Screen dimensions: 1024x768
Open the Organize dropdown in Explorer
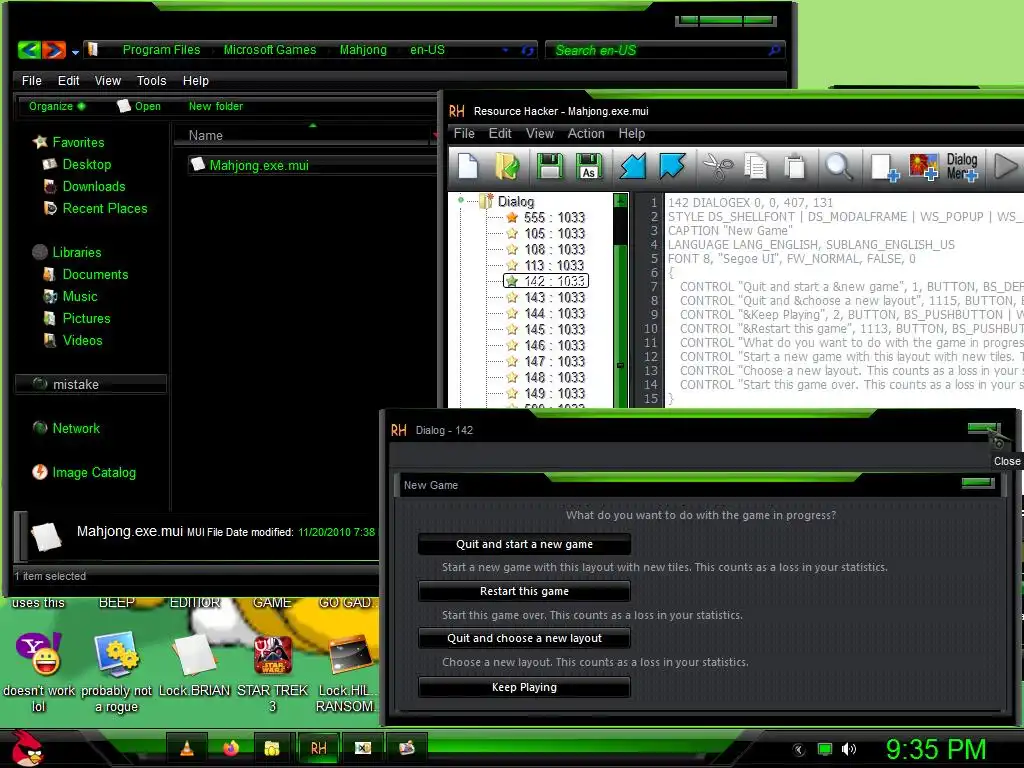(56, 106)
